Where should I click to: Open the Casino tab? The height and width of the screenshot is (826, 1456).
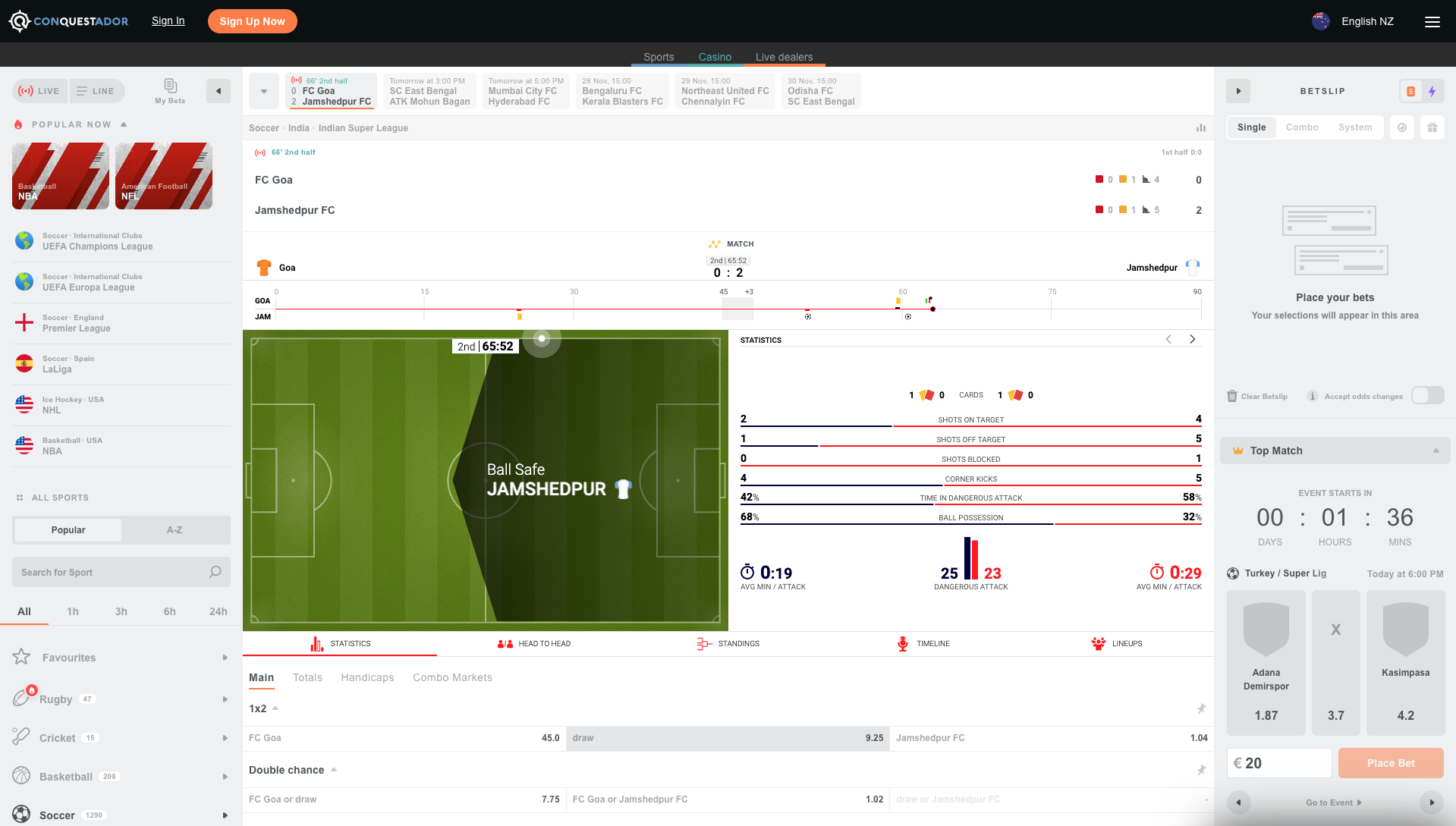715,57
